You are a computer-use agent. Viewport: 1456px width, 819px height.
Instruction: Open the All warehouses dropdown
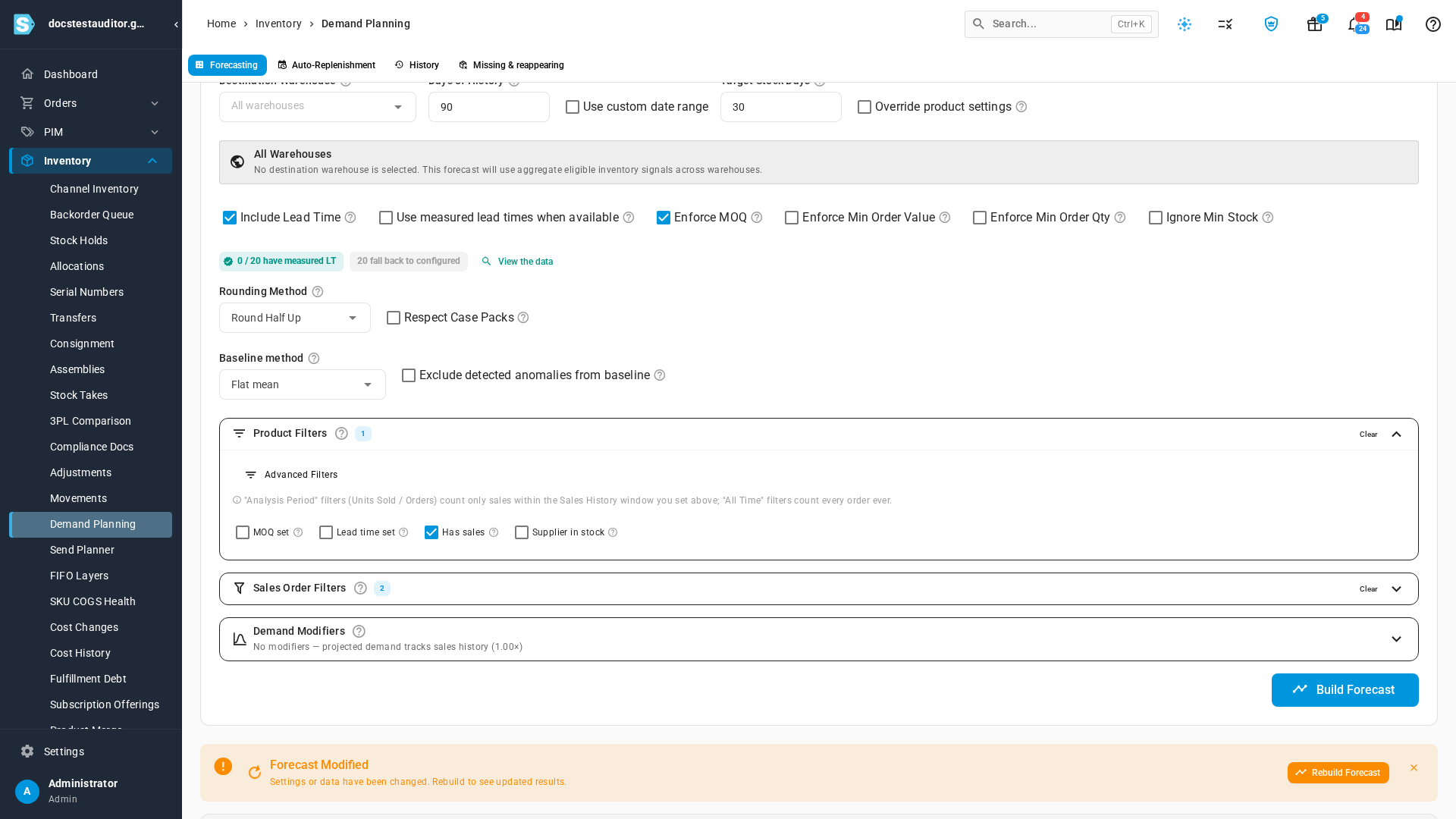click(x=318, y=107)
